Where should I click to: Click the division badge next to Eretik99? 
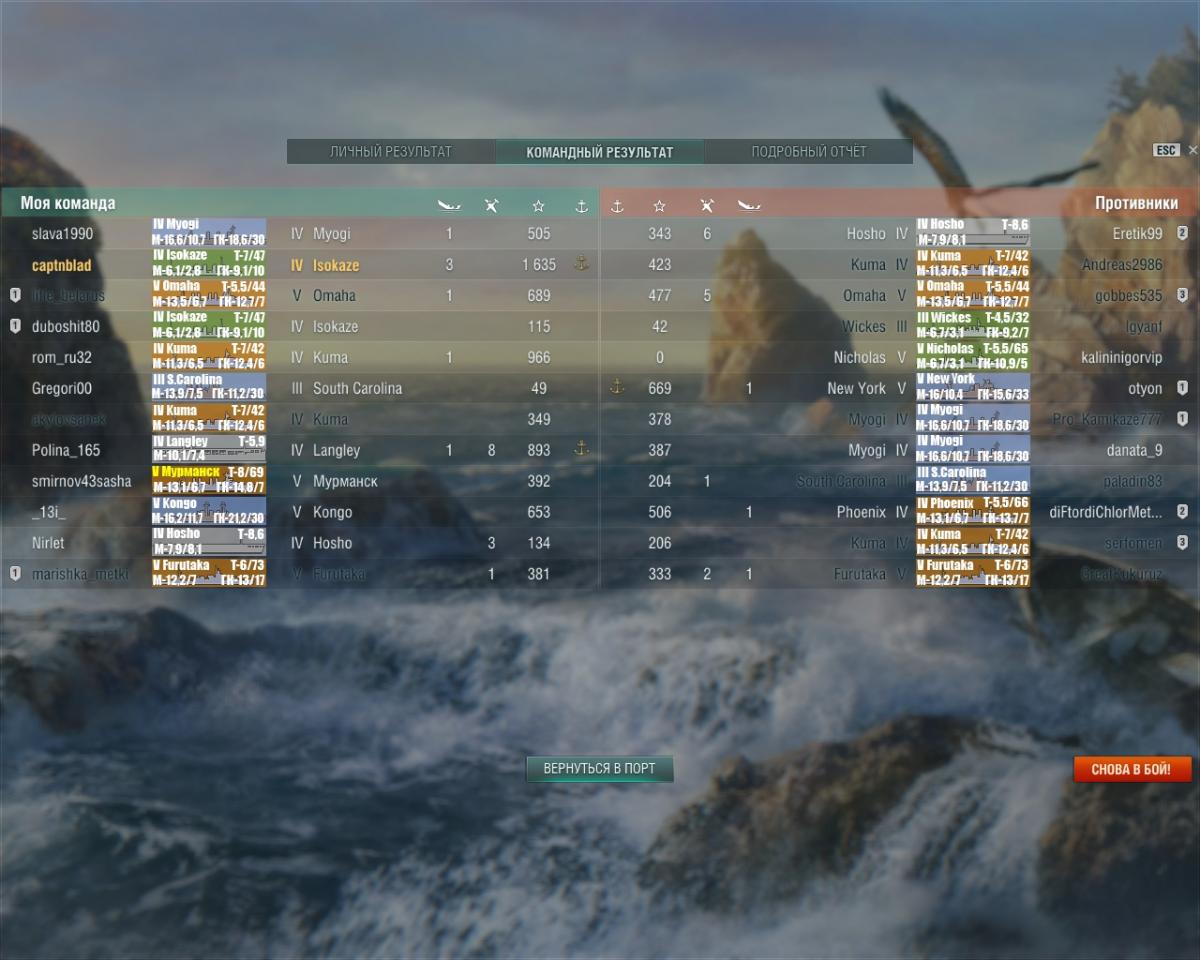pyautogui.click(x=1182, y=233)
